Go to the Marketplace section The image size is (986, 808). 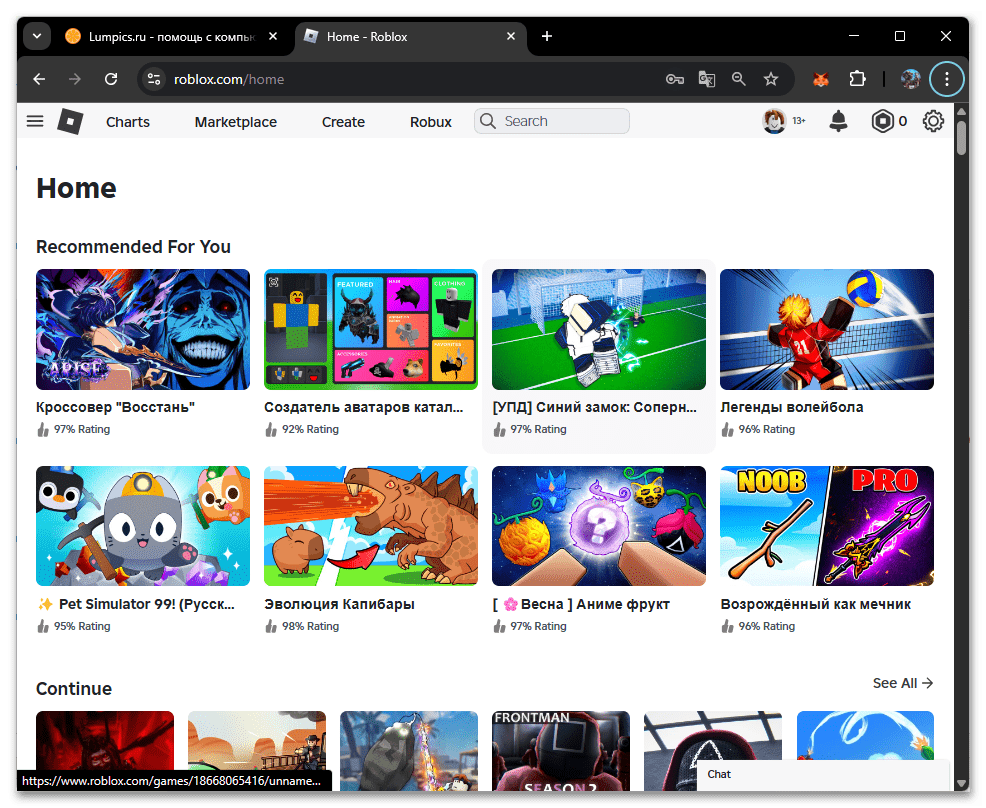[x=236, y=122]
